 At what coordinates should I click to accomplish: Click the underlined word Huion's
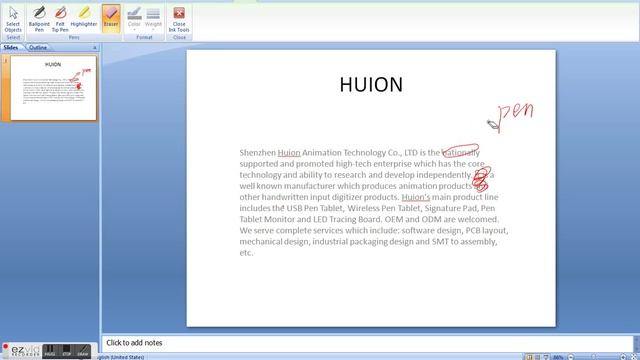pos(416,197)
